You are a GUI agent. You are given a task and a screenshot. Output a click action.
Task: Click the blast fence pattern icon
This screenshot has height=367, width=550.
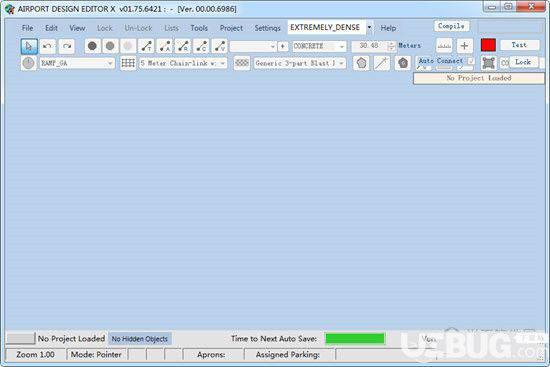pos(242,63)
